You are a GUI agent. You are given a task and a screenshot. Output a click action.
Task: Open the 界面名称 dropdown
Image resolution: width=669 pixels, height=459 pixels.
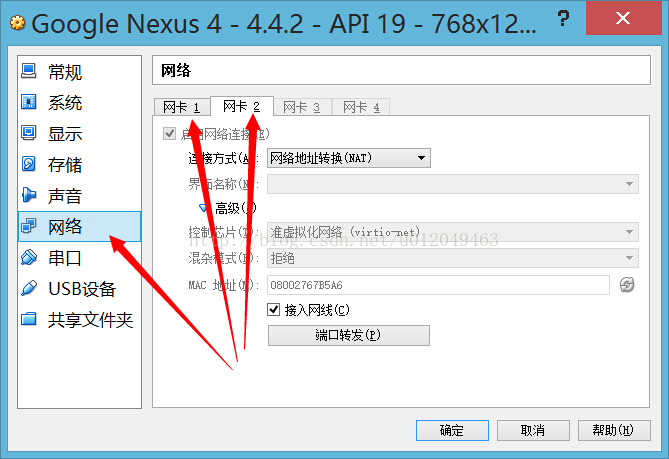453,184
